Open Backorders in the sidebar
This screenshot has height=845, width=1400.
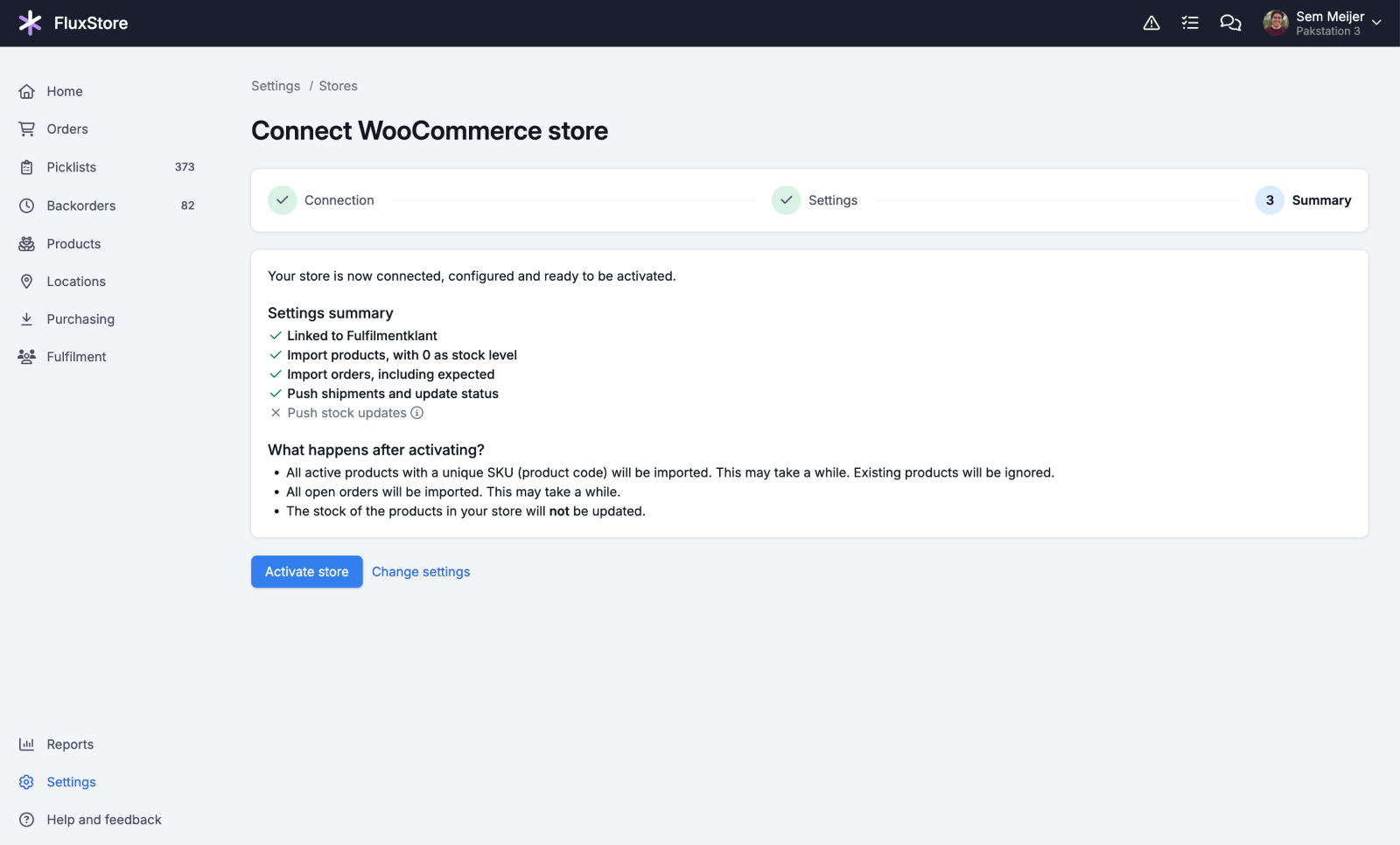coord(81,206)
